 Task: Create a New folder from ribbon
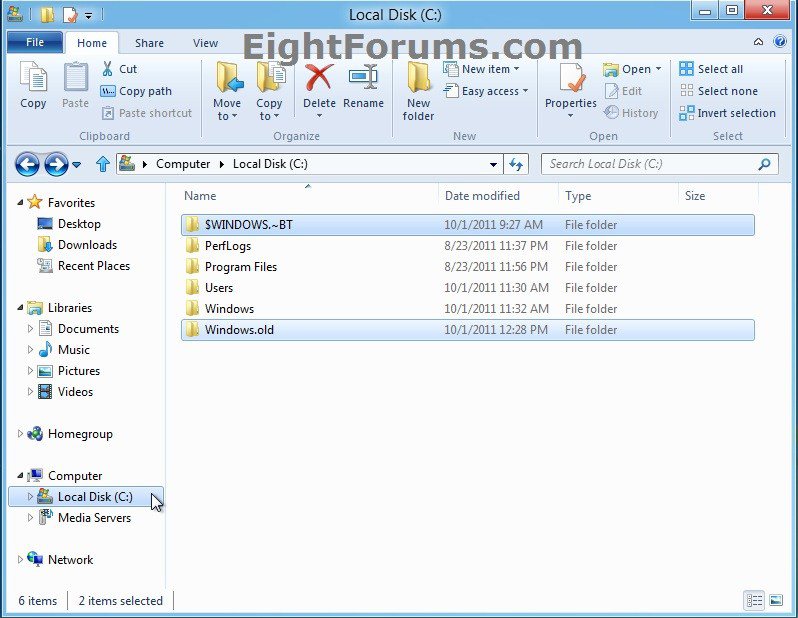418,90
